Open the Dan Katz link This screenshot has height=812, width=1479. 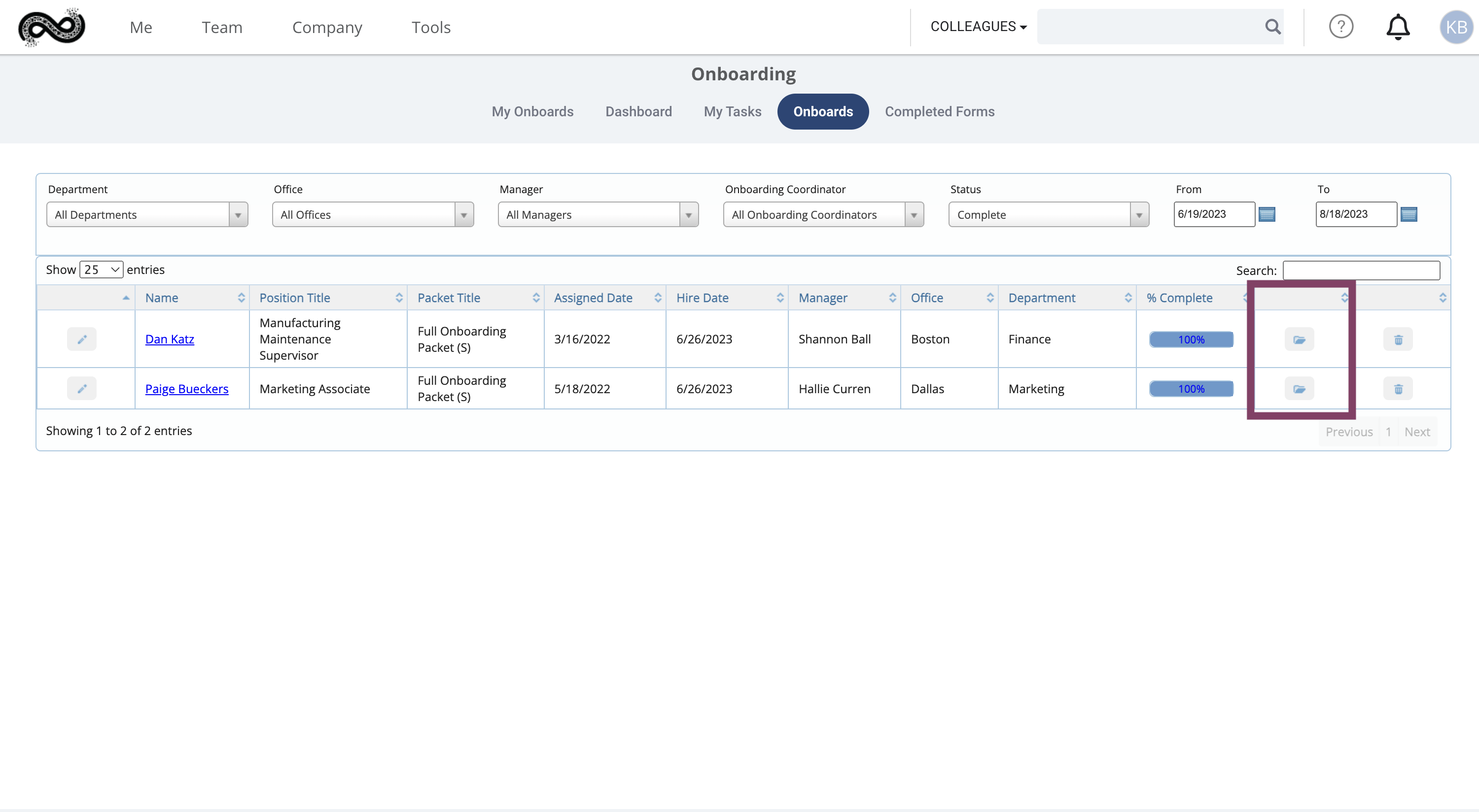(x=170, y=339)
